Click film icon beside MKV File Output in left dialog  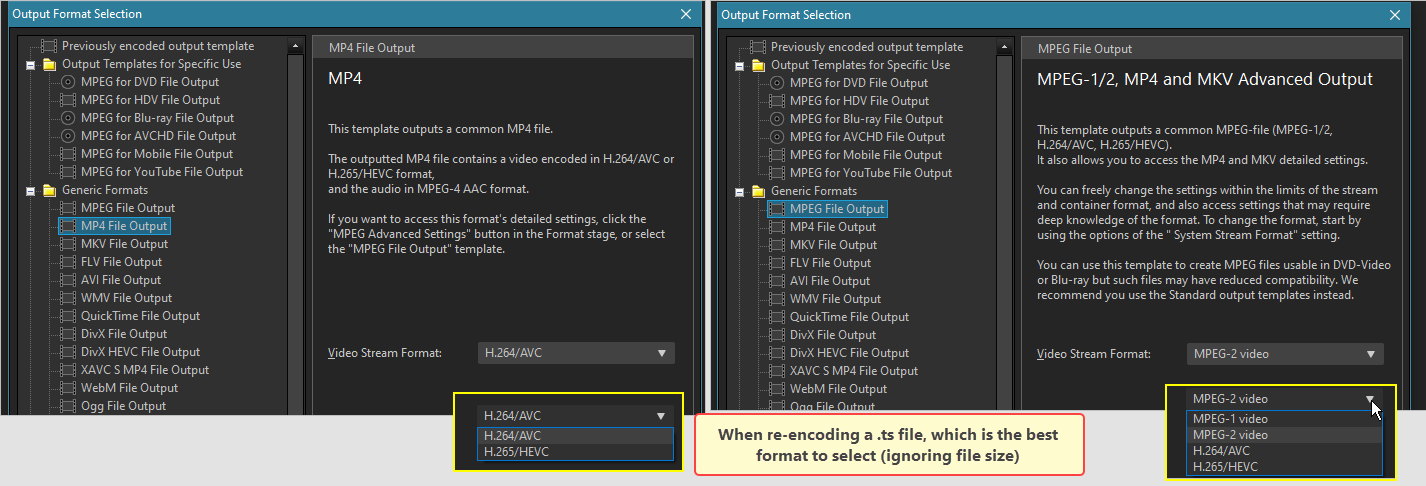pyautogui.click(x=68, y=244)
